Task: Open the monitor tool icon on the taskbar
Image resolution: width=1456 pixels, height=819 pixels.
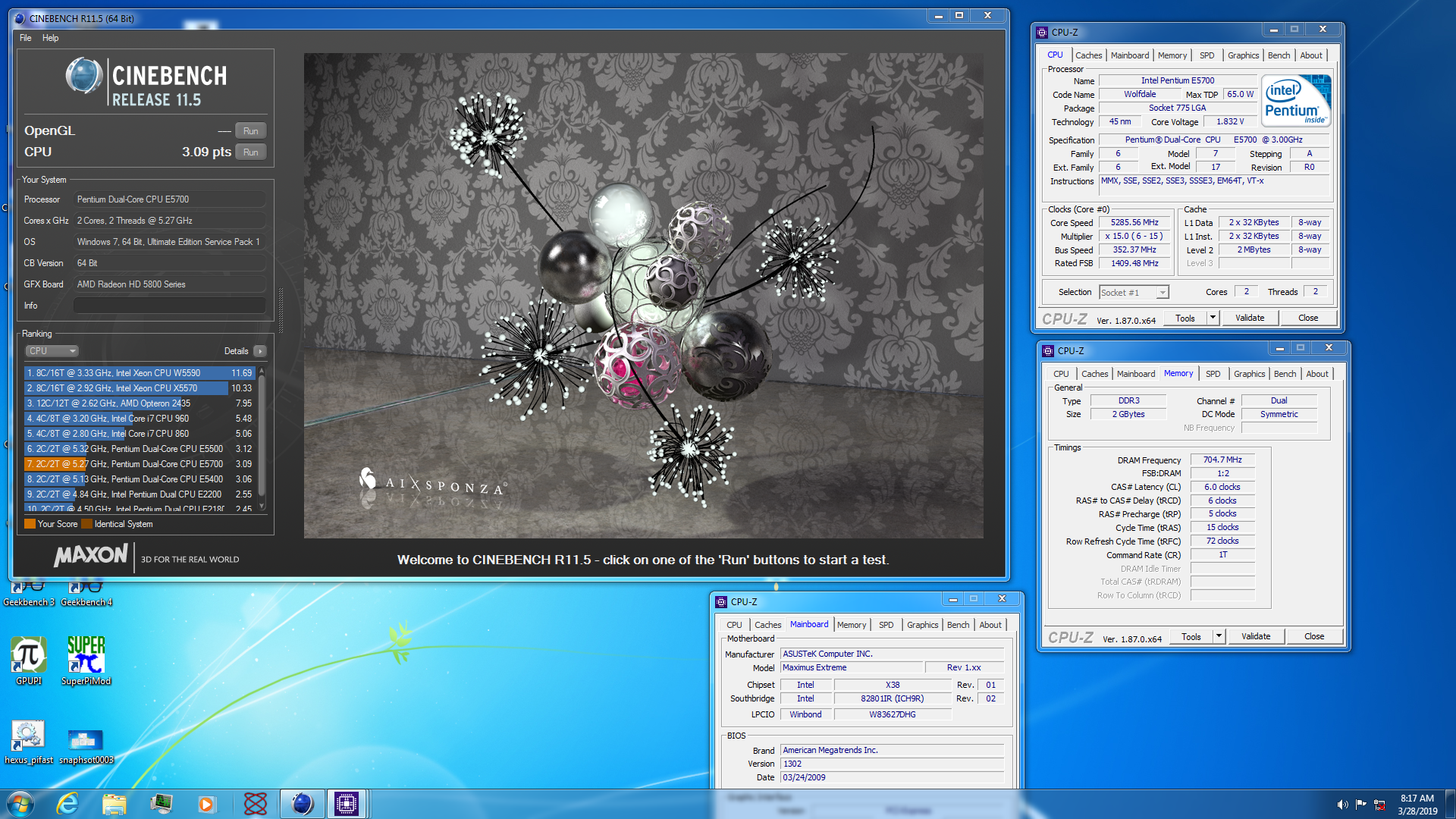Action: (161, 804)
